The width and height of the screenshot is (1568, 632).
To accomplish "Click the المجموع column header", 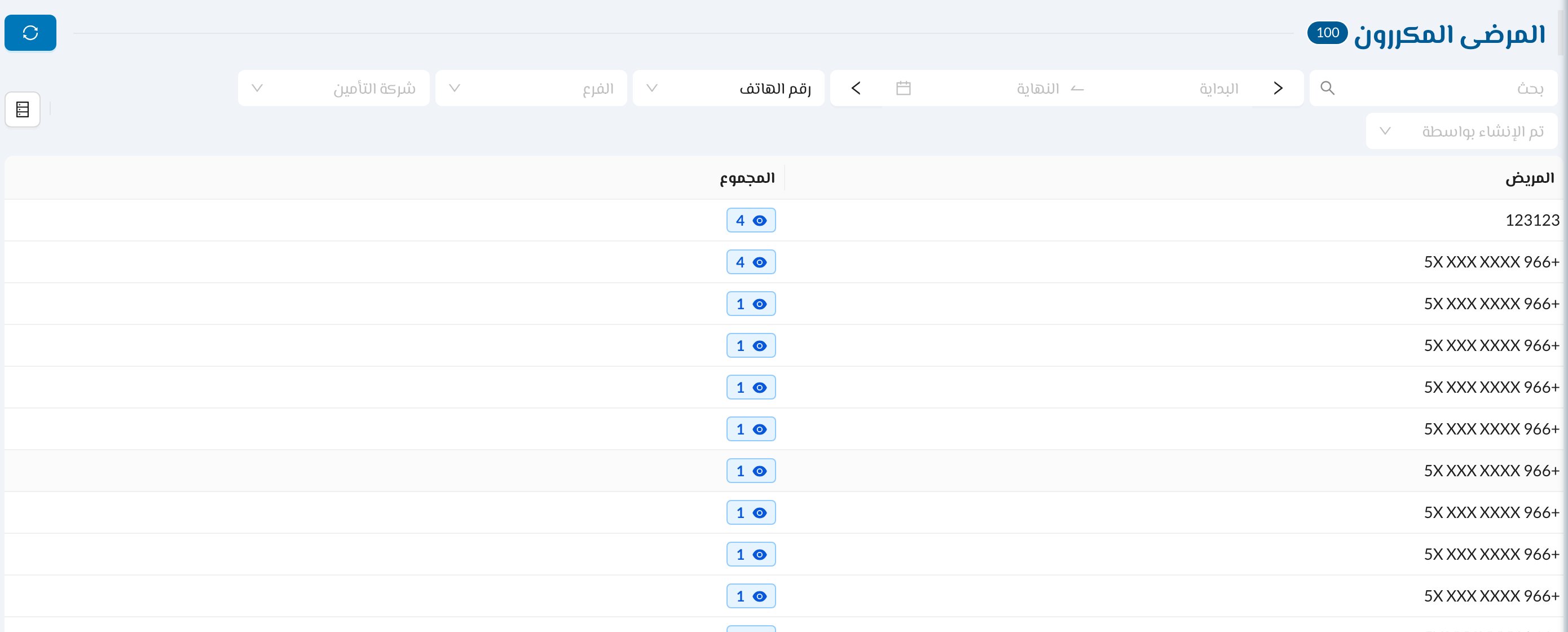I will (x=747, y=178).
